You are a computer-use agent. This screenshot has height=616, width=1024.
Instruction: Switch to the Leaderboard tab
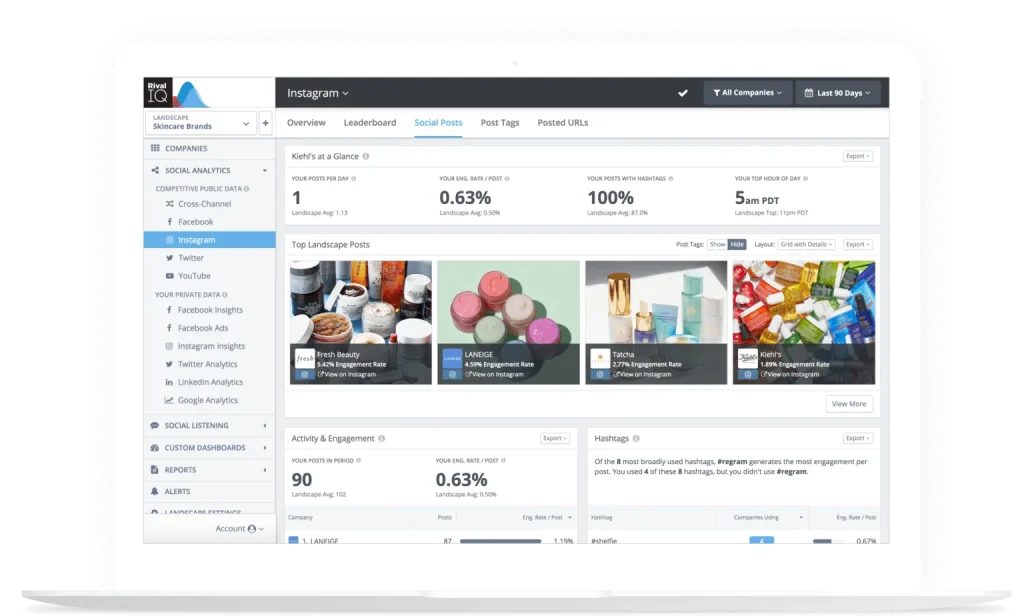[x=370, y=123]
